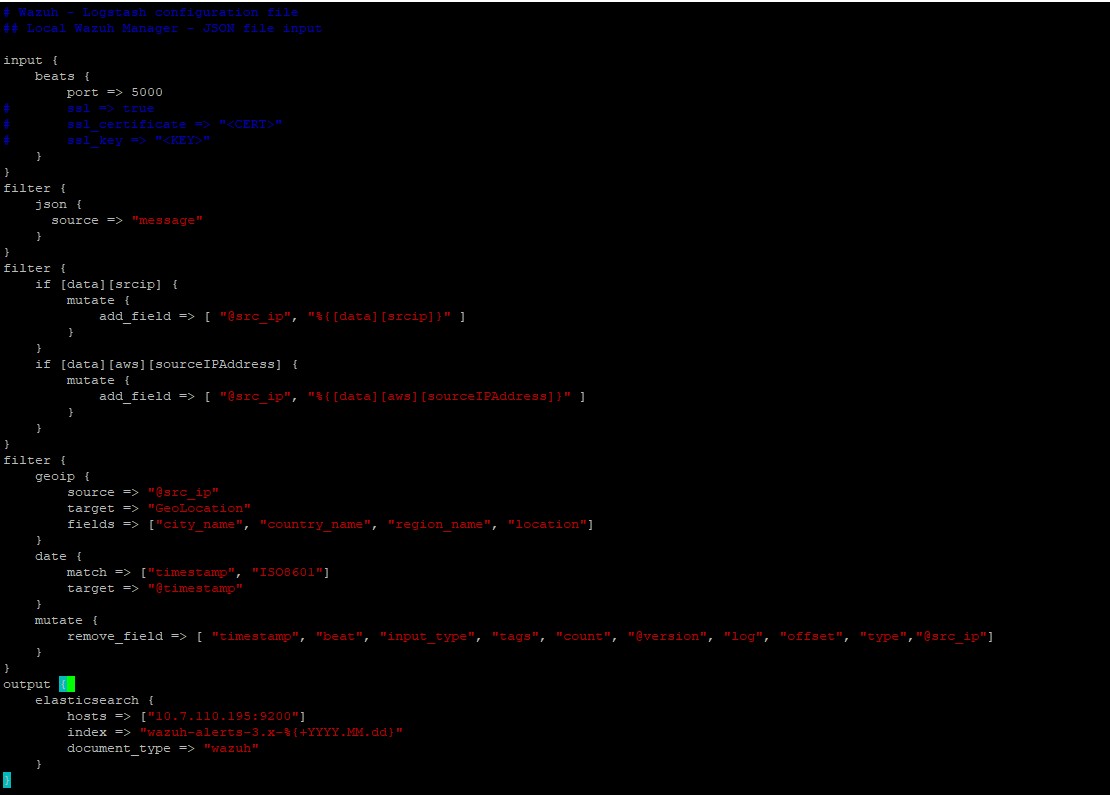Click the word 'input' on the third line
This screenshot has width=1110, height=795.
[23, 60]
